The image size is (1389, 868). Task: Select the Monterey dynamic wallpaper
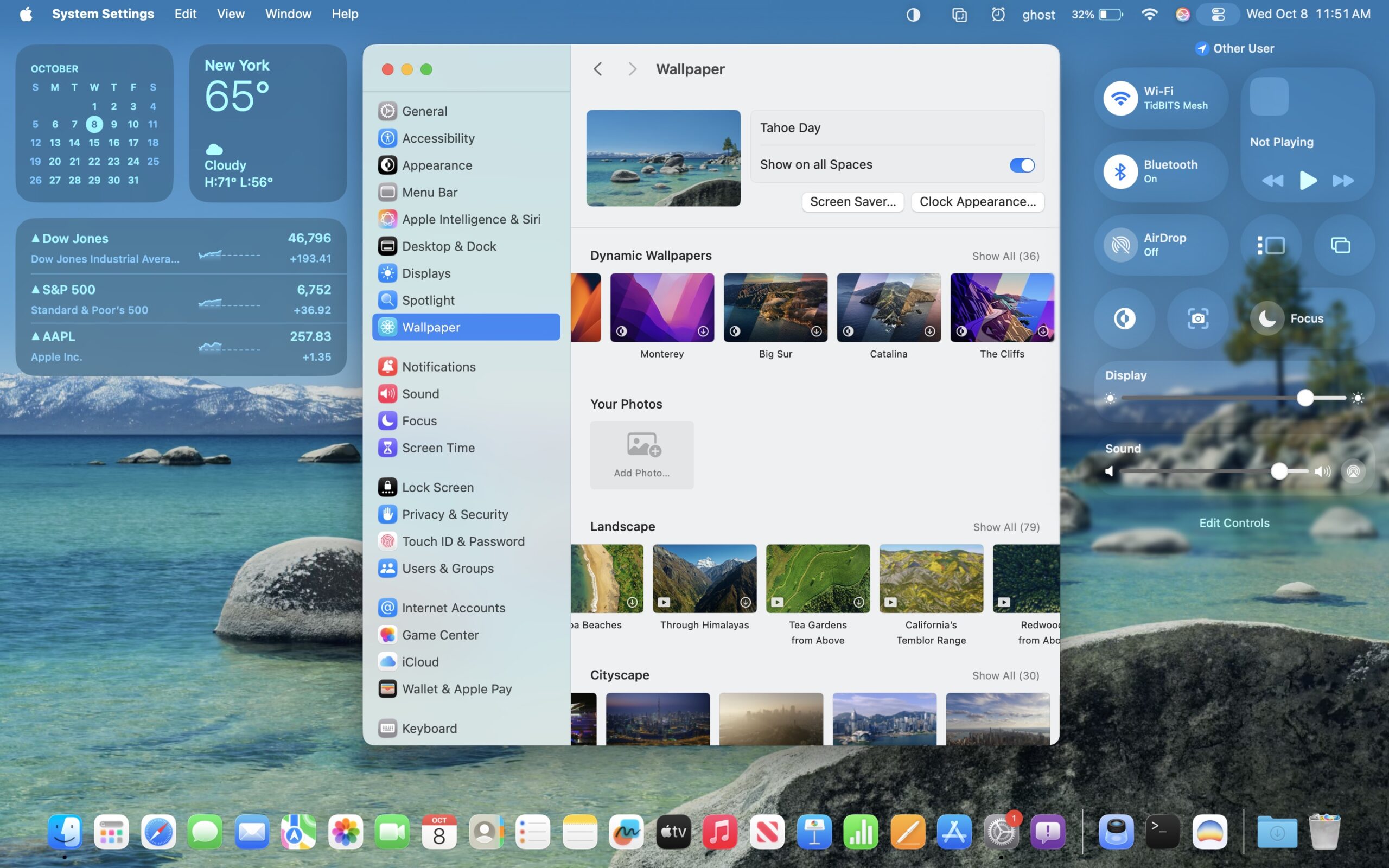tap(661, 307)
